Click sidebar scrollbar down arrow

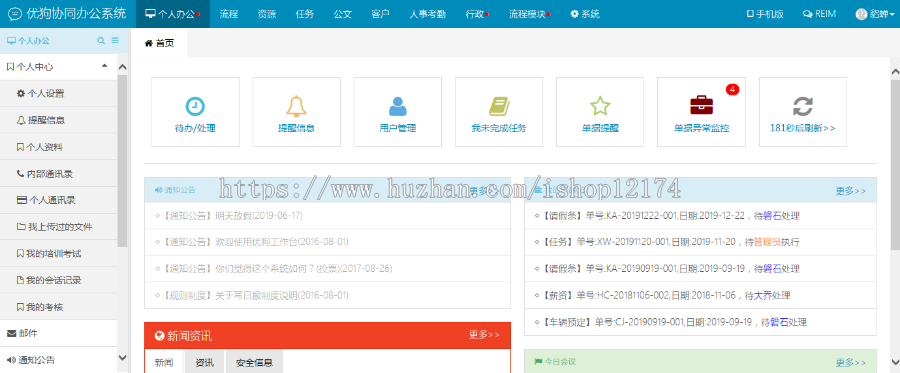tap(122, 357)
